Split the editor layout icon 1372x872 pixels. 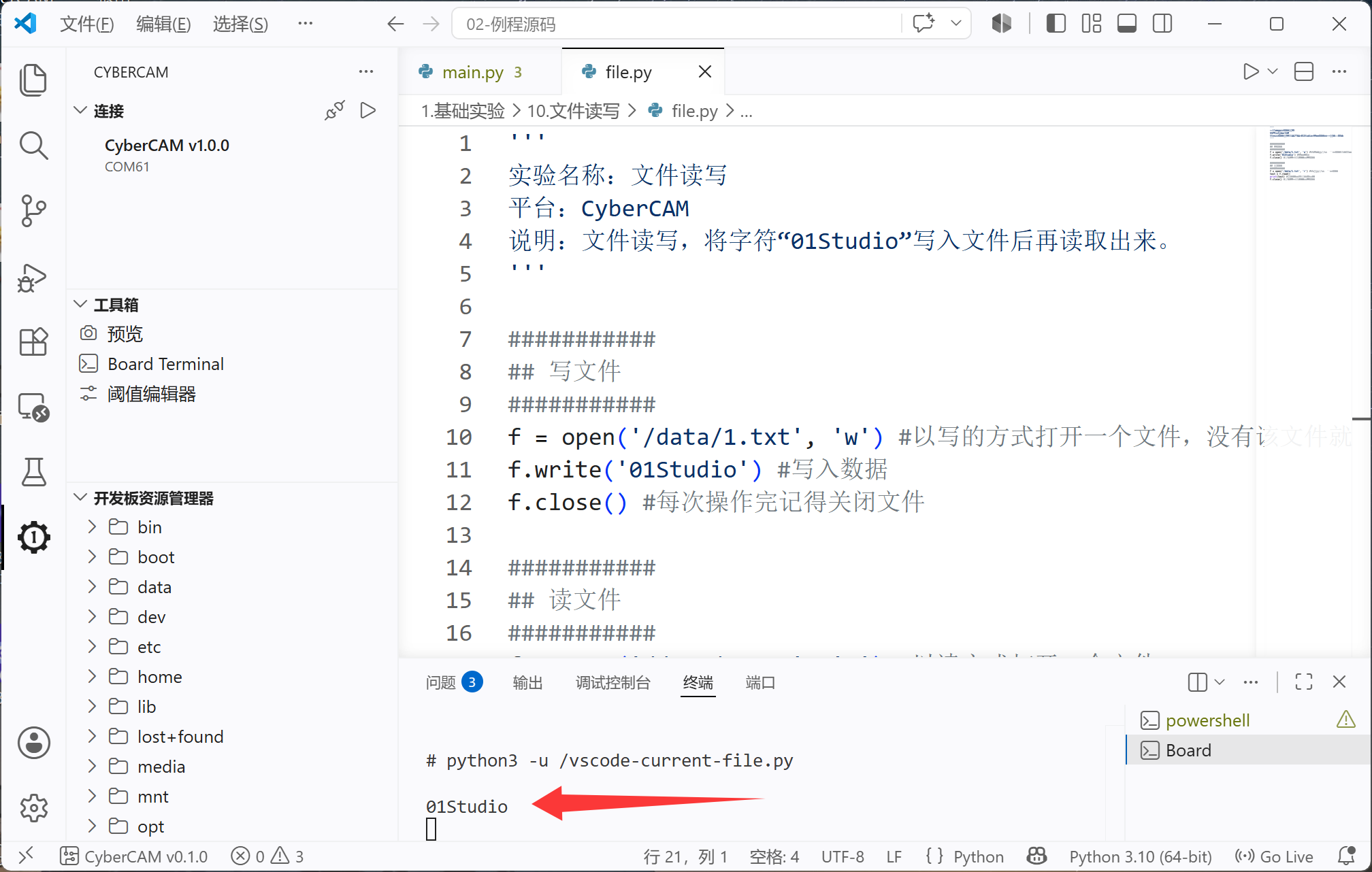click(1304, 71)
